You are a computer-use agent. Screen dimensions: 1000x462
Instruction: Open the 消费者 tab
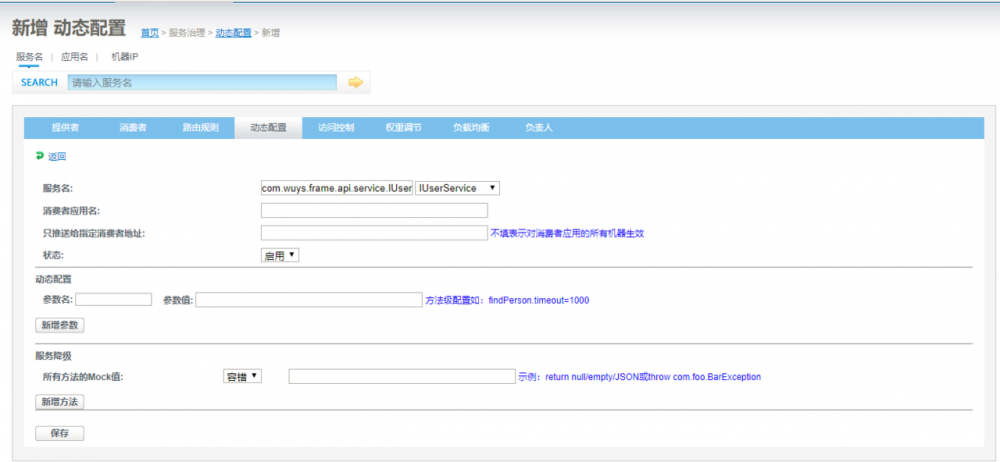(133, 128)
